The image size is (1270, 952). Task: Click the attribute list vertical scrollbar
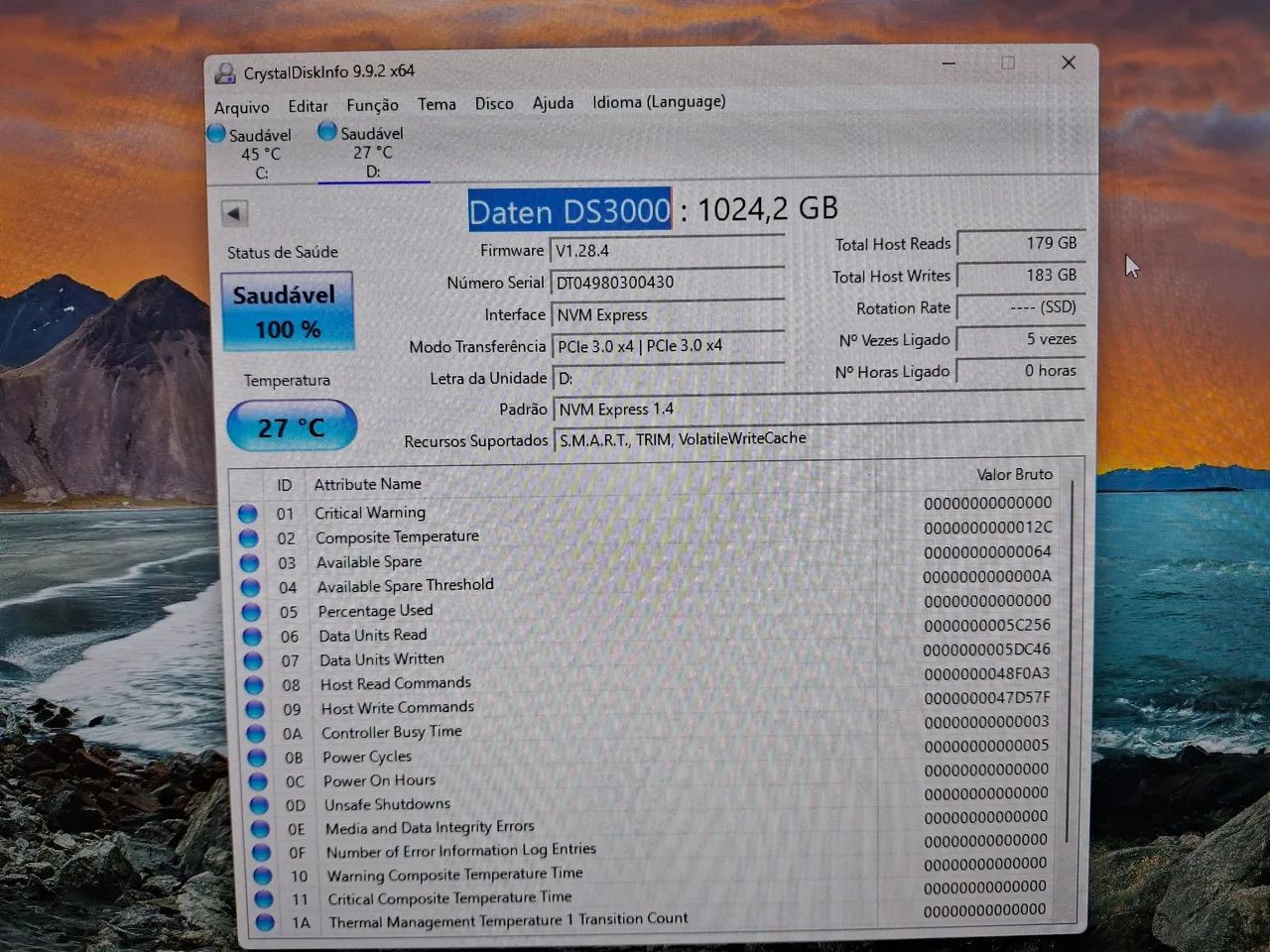[x=1070, y=664]
